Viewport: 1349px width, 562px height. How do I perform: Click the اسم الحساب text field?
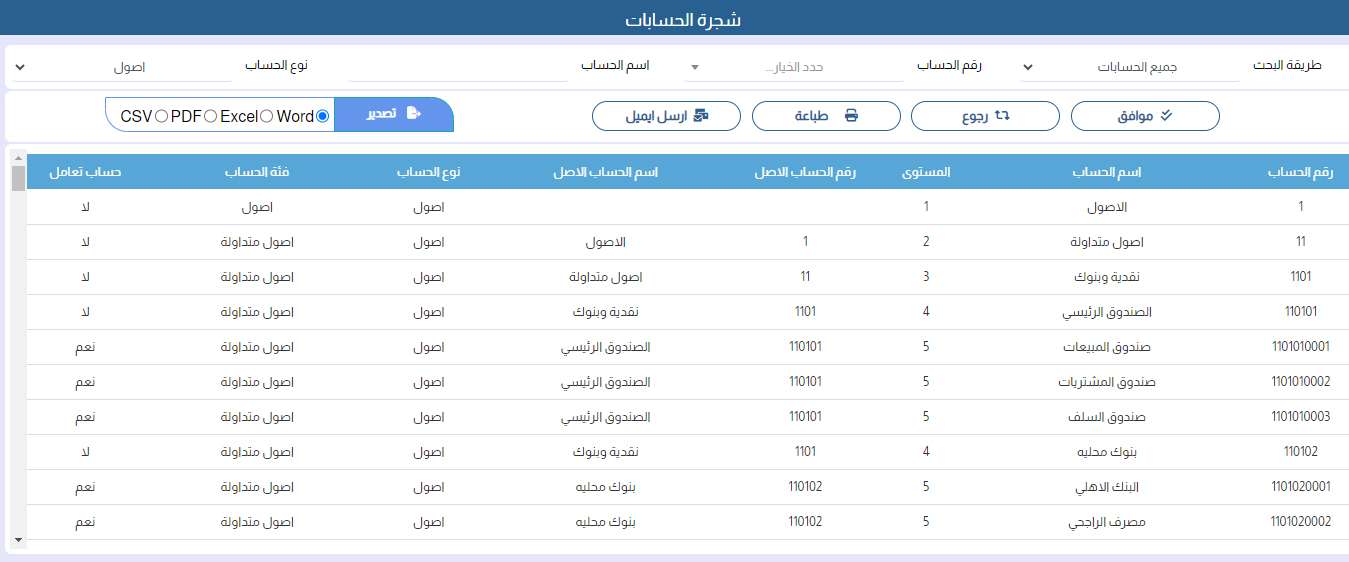coord(458,67)
